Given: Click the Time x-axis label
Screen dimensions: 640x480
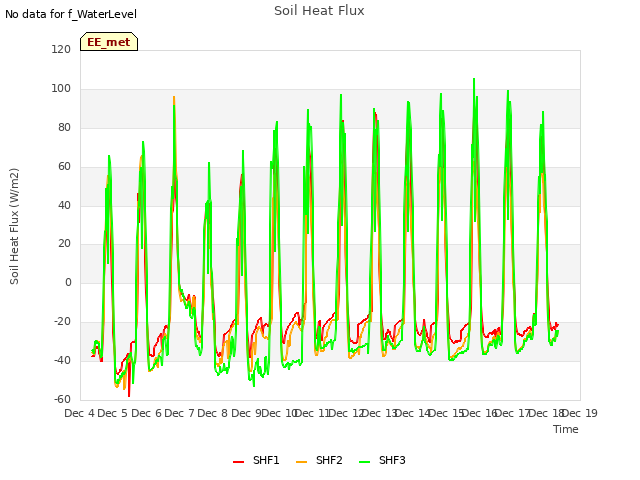Looking at the screenshot, I should tap(566, 429).
